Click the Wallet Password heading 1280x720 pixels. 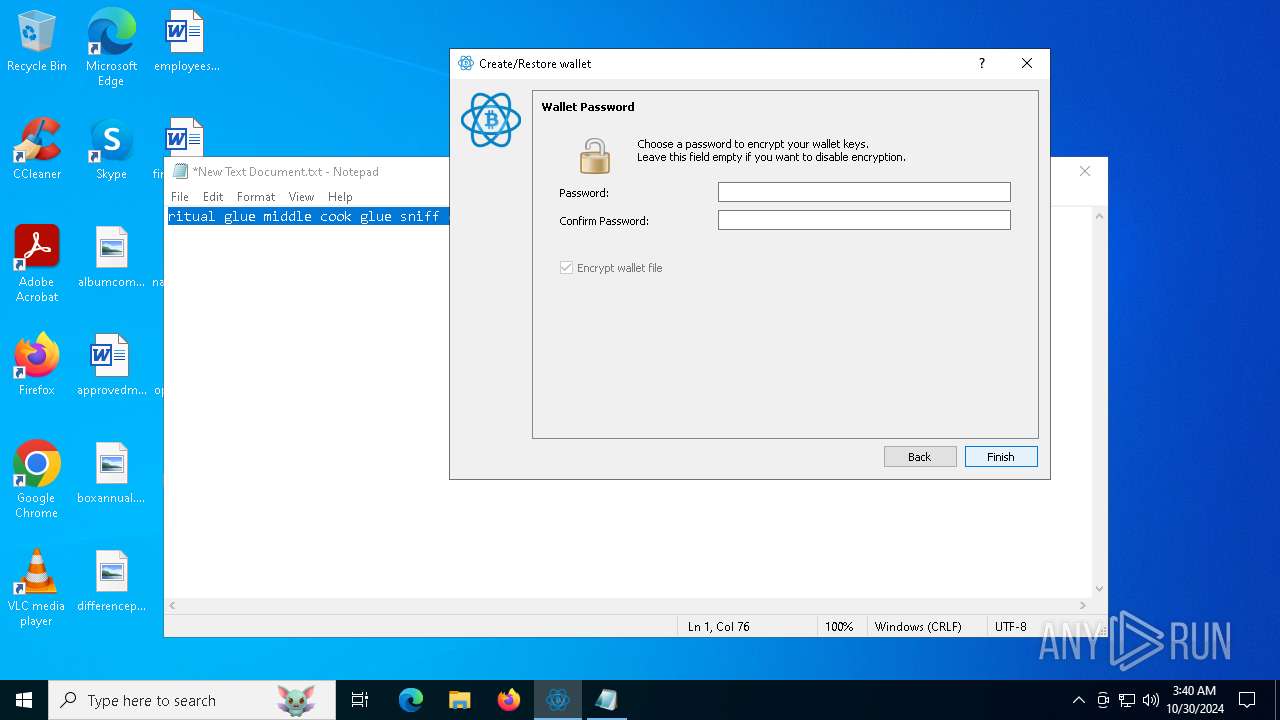pos(588,107)
